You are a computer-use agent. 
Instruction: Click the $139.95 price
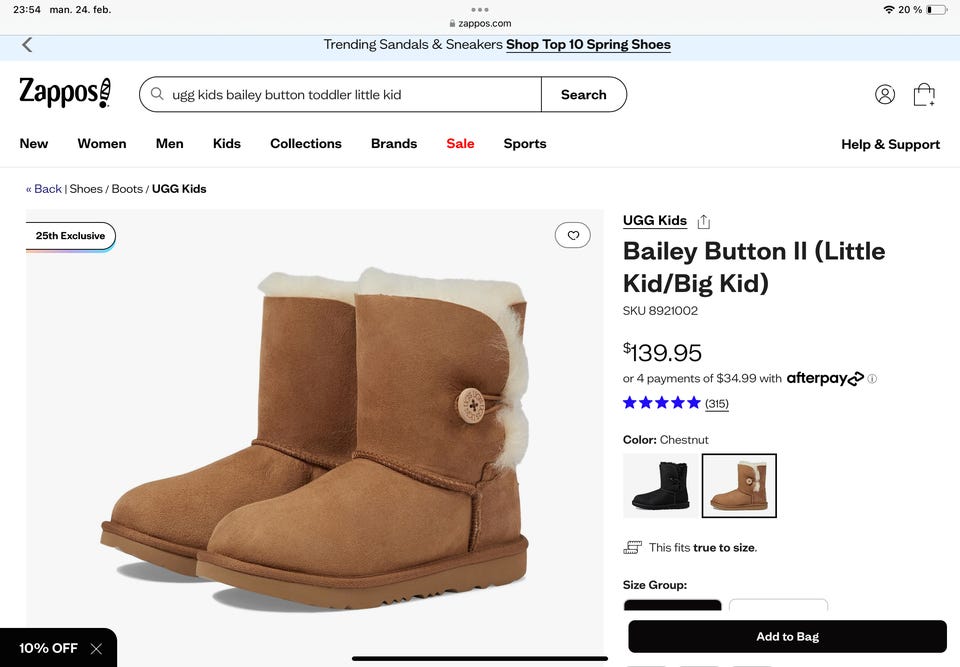coord(662,353)
